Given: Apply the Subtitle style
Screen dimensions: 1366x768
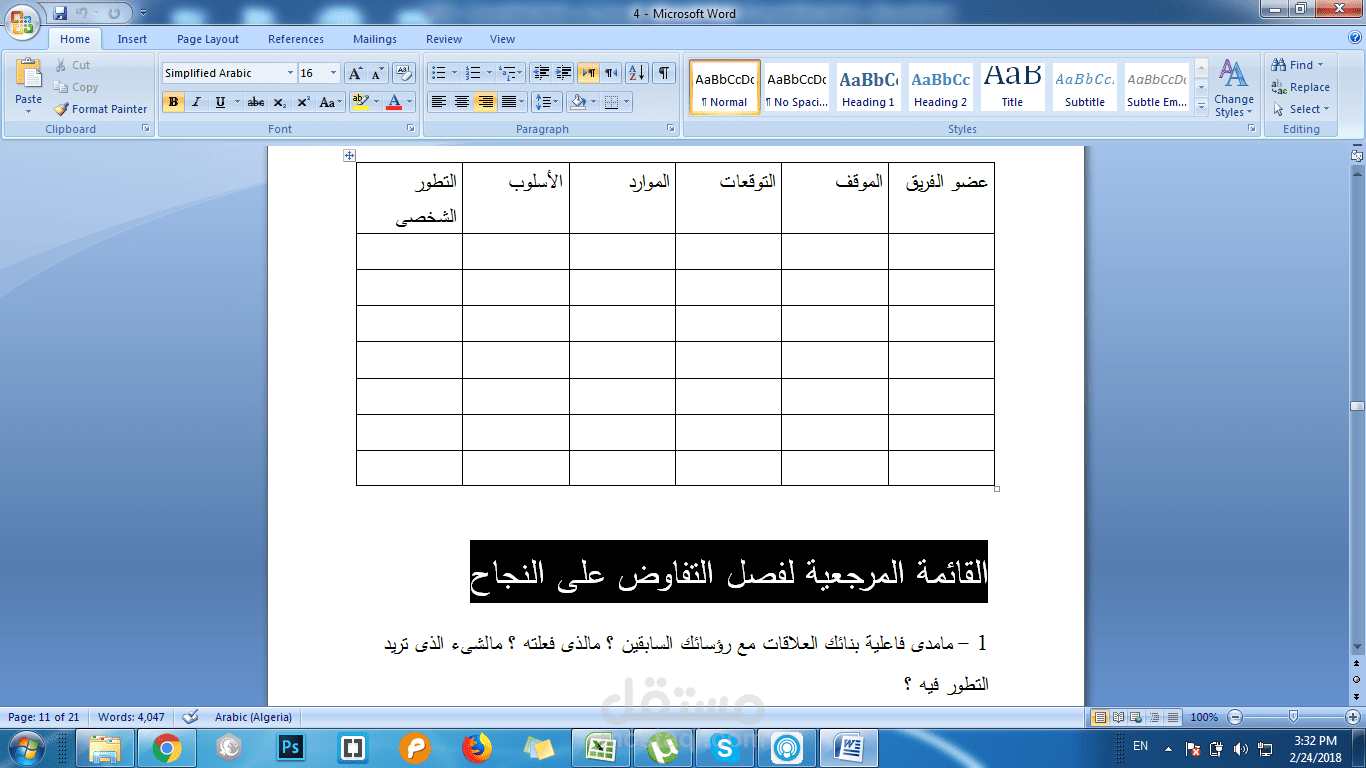Looking at the screenshot, I should tap(1085, 88).
